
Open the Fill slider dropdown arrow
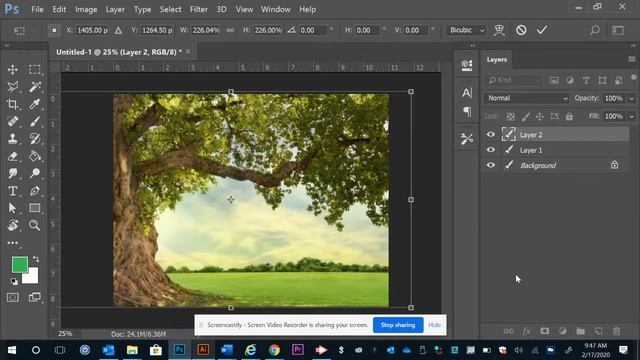pyautogui.click(x=631, y=116)
